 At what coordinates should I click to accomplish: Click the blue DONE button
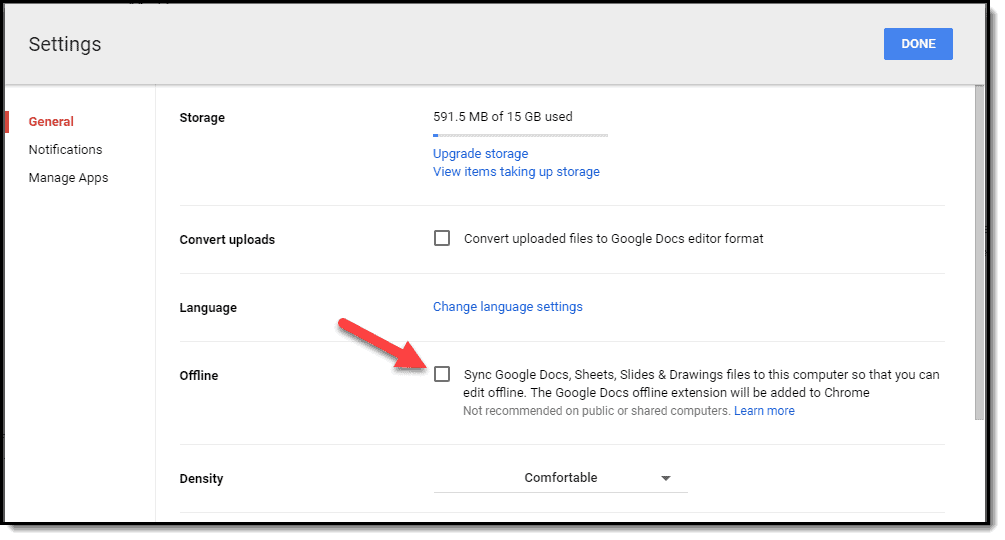918,44
